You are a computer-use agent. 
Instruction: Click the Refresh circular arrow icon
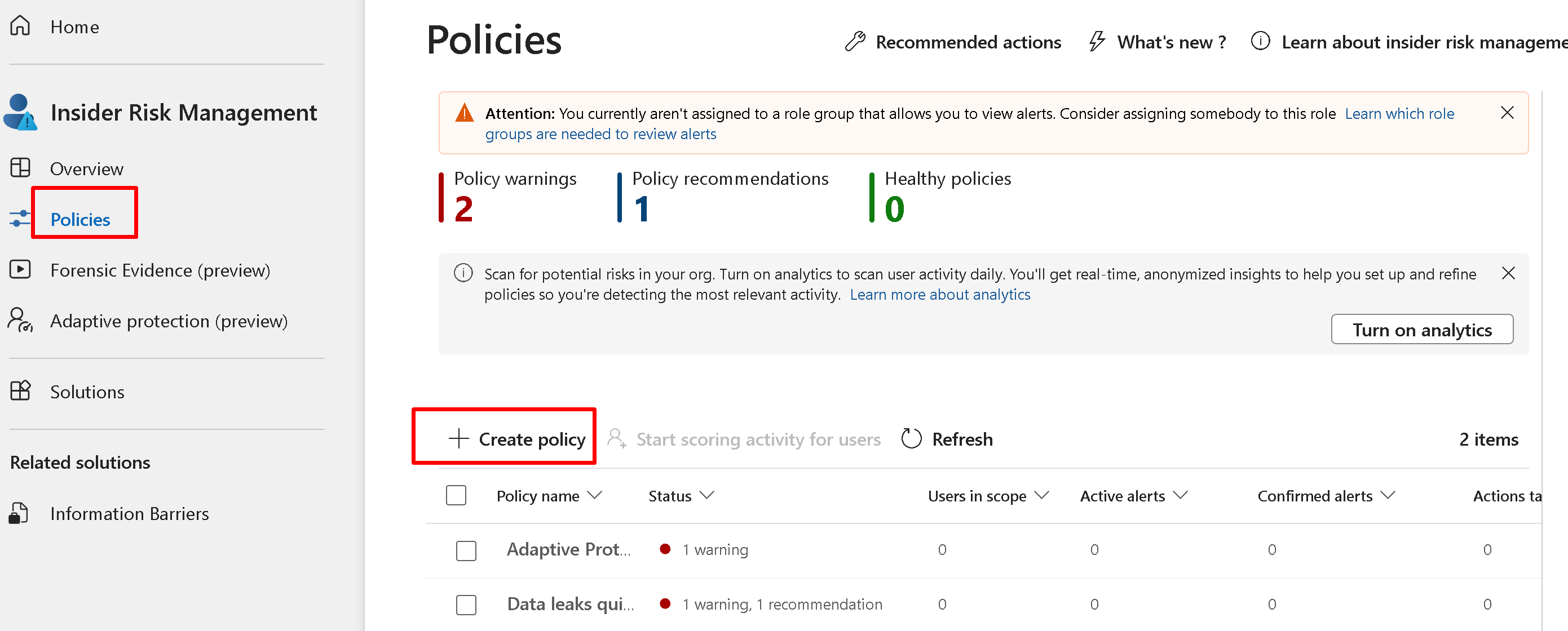tap(911, 439)
